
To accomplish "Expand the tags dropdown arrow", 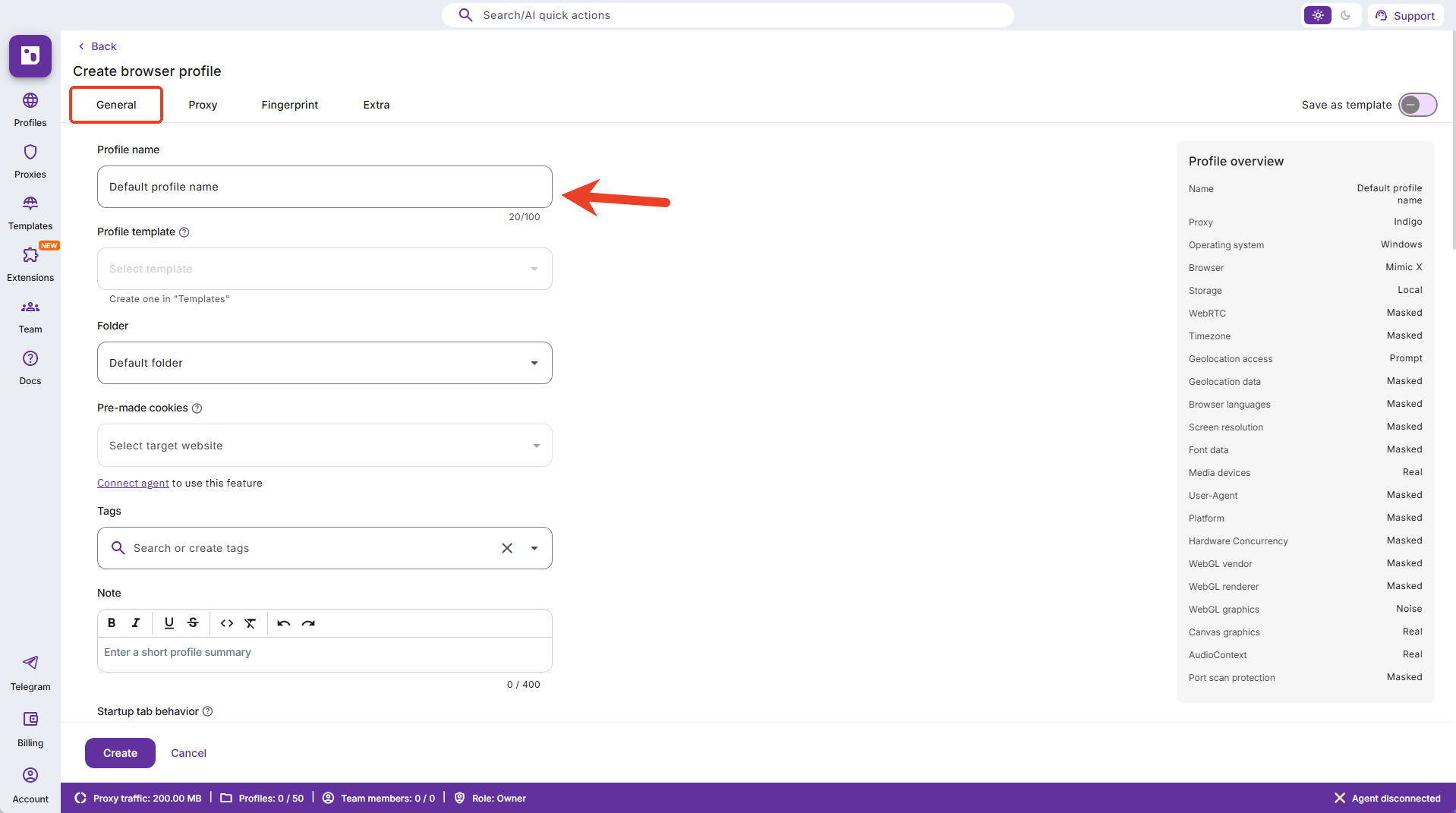I will [x=534, y=548].
